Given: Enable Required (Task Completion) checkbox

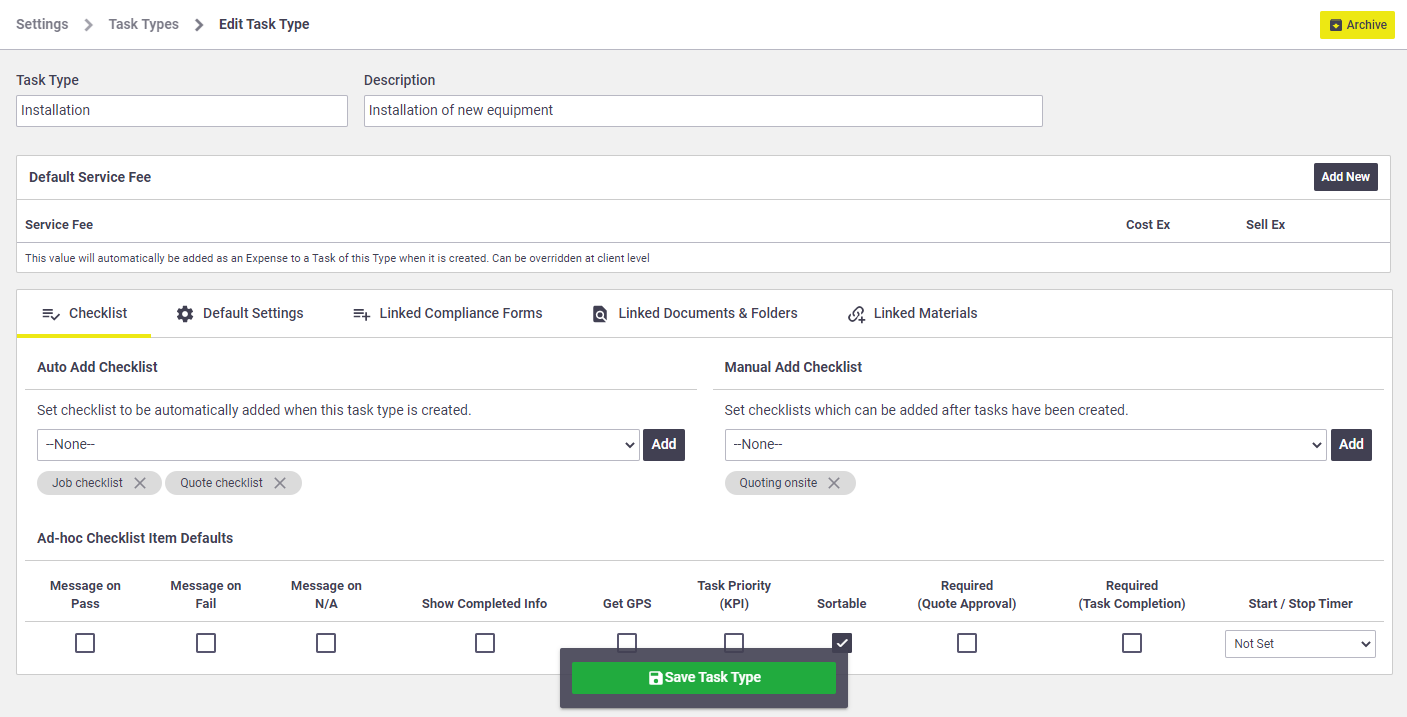Looking at the screenshot, I should click(x=1132, y=643).
